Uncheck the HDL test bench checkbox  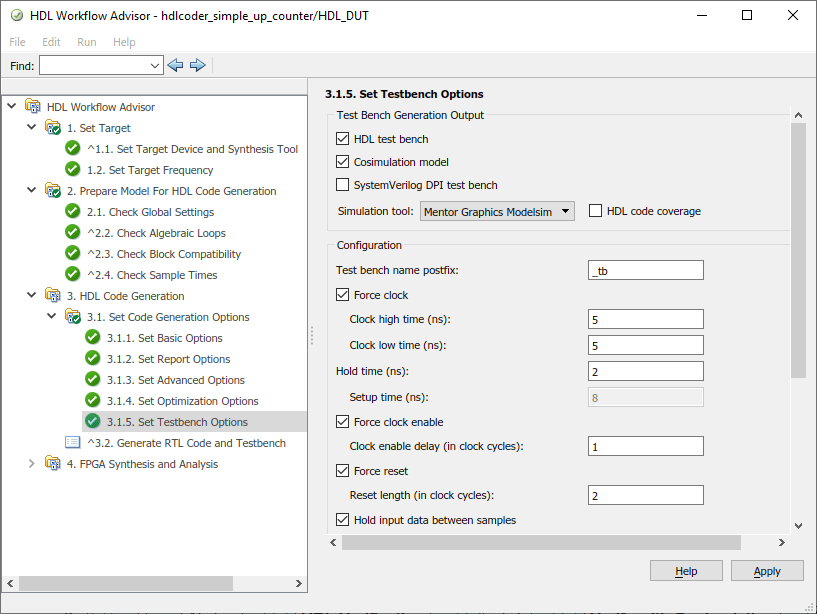[x=343, y=139]
